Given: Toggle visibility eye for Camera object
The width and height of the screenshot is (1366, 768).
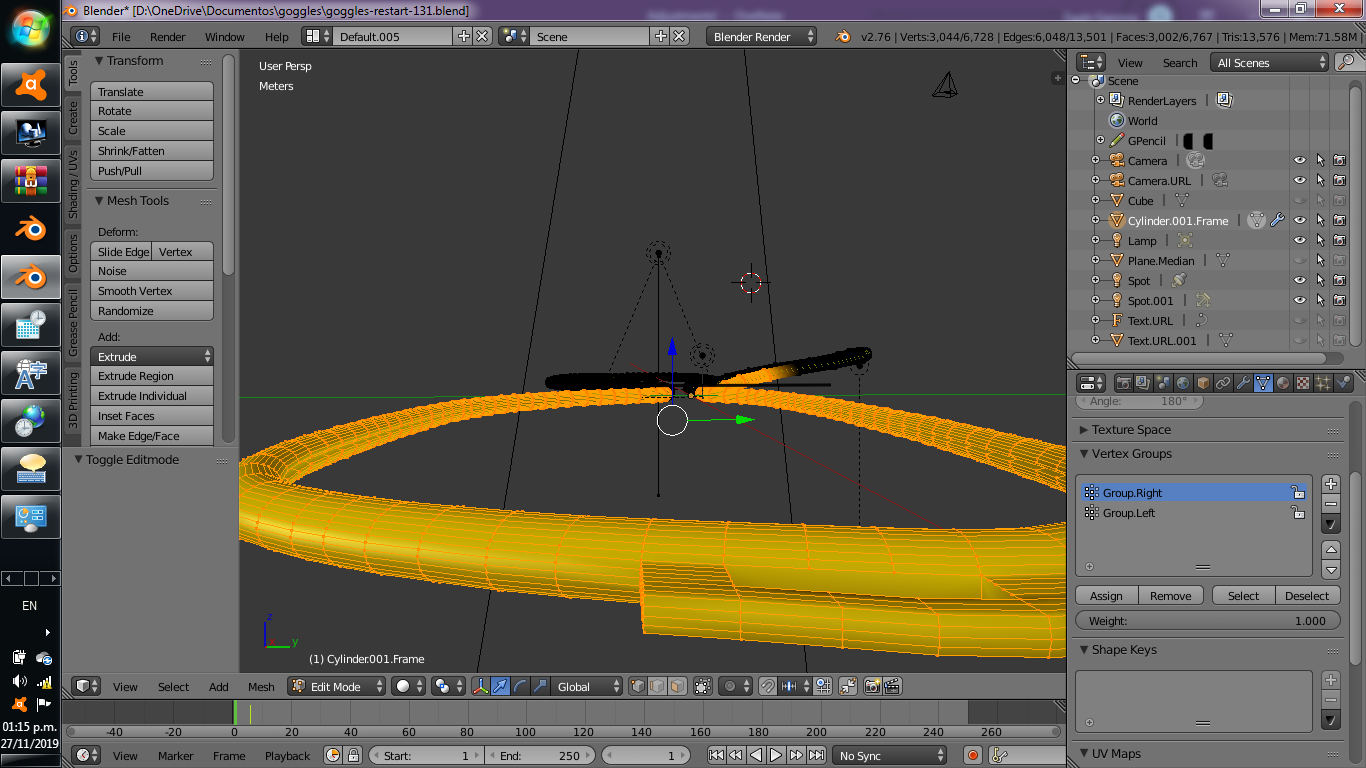Looking at the screenshot, I should click(1300, 160).
